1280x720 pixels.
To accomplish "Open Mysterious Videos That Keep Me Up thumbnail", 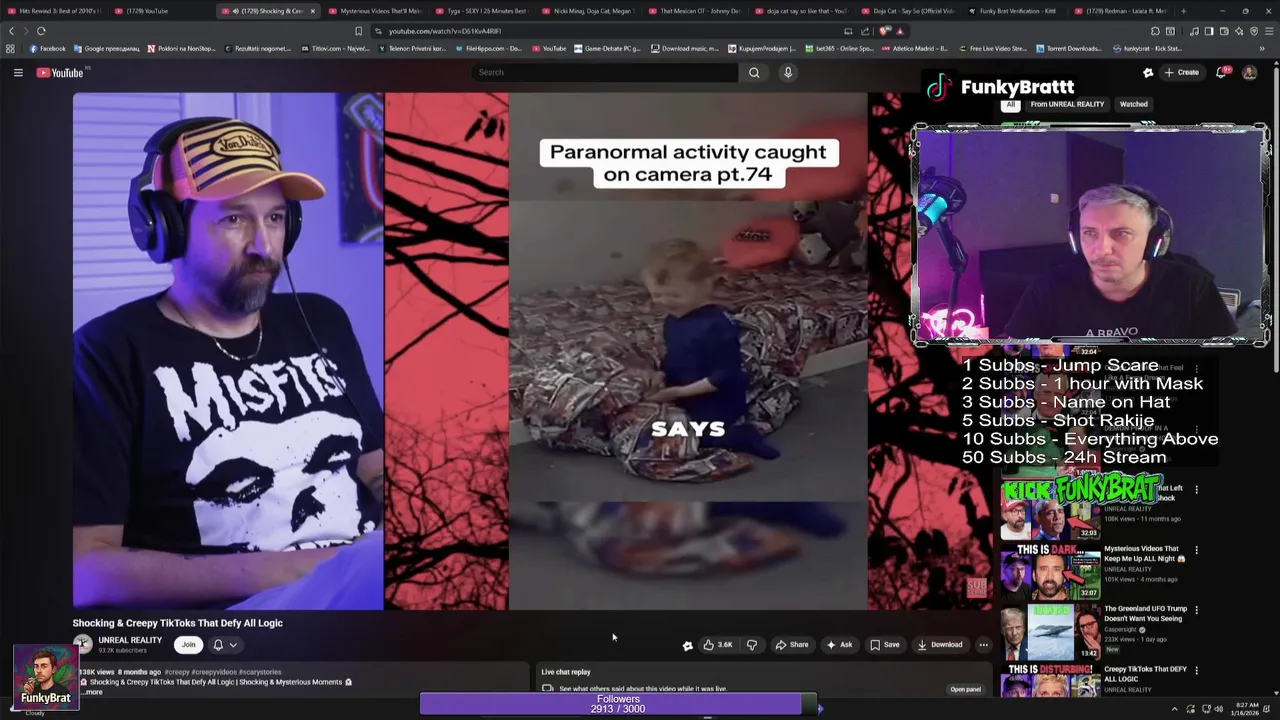I will [x=1050, y=572].
